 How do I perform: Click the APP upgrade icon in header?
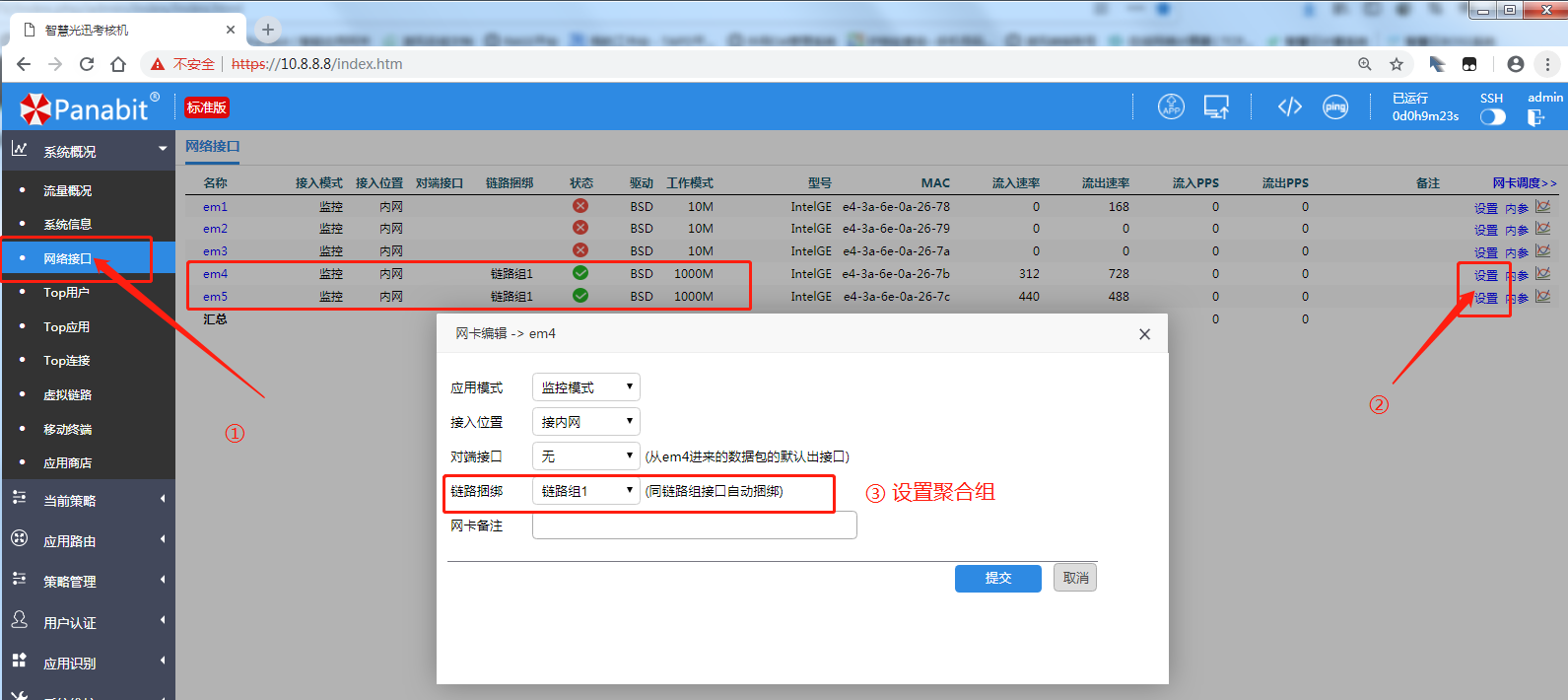pos(1171,106)
